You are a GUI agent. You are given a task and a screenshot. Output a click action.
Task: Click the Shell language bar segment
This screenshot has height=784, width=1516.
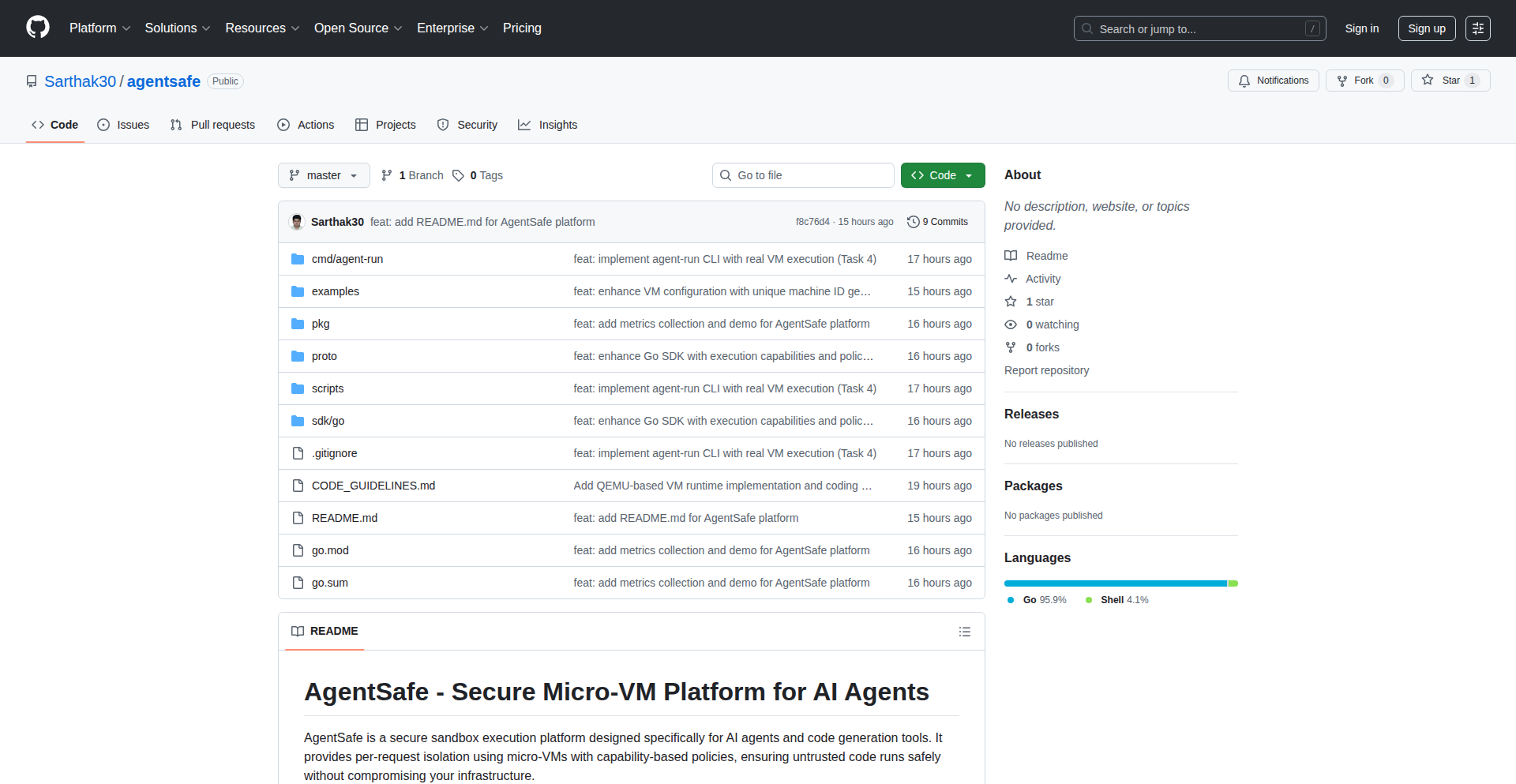click(x=1233, y=583)
